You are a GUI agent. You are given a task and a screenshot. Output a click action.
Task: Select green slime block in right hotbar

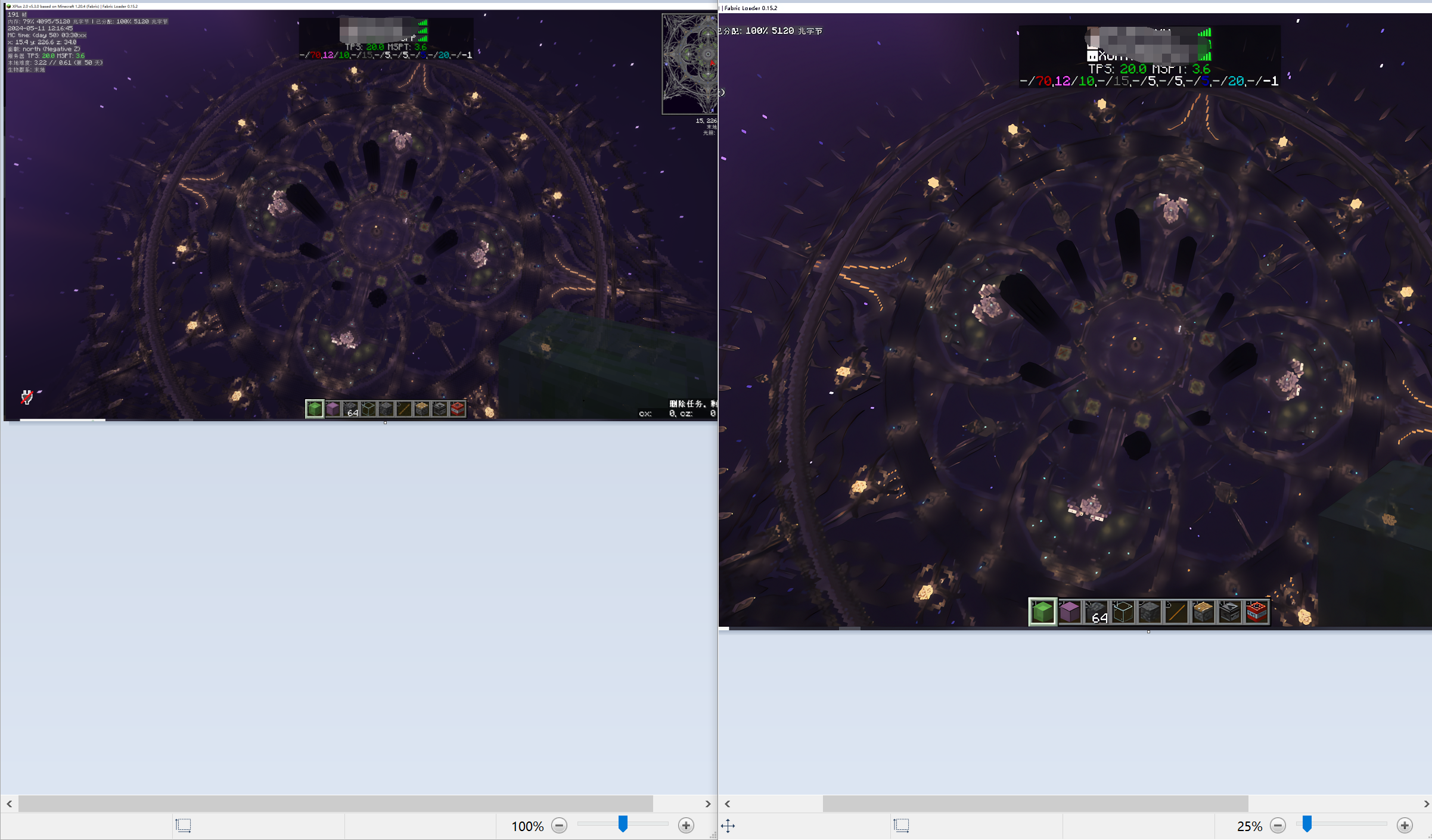tap(1043, 612)
